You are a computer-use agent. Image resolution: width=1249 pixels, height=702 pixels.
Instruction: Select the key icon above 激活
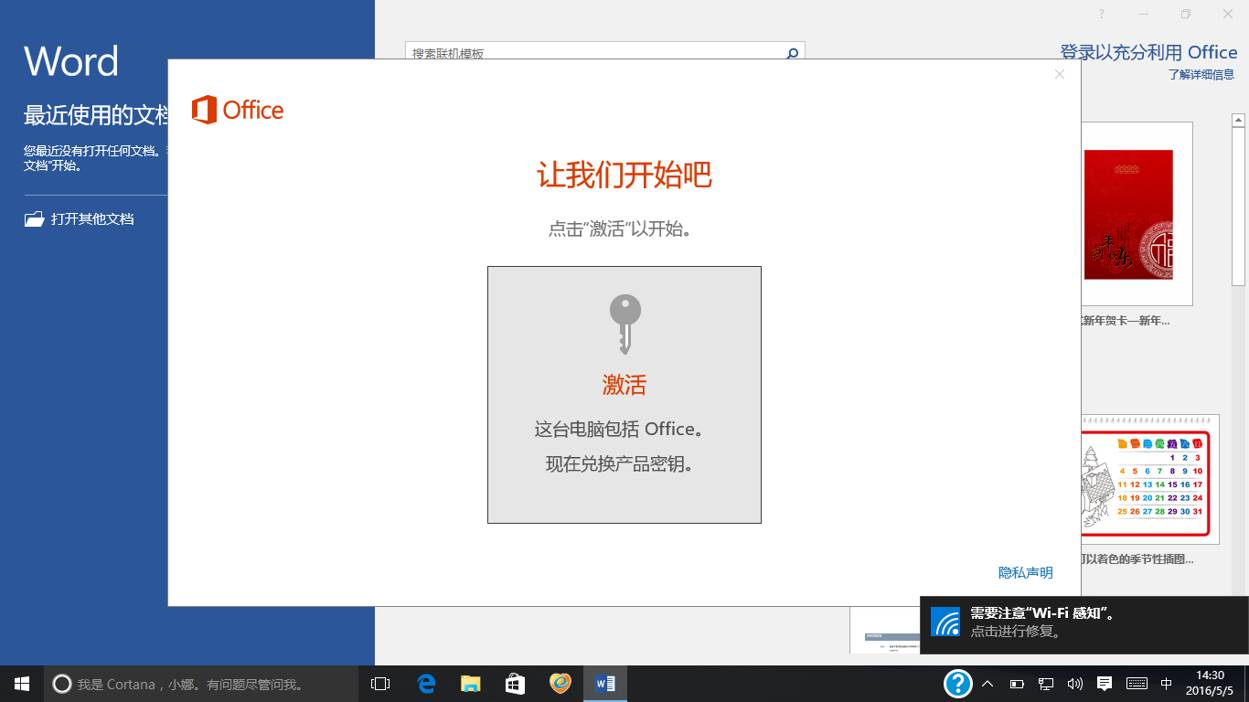624,323
